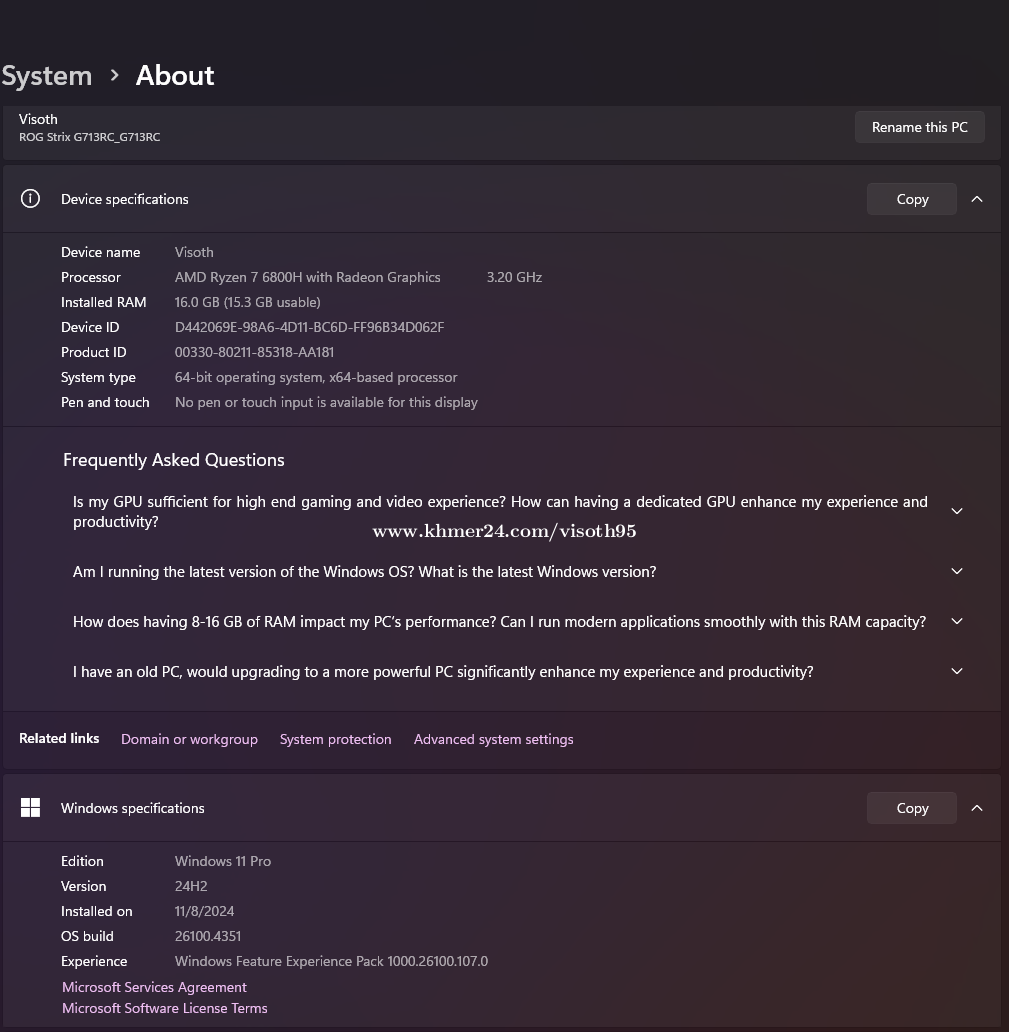The width and height of the screenshot is (1009, 1032).
Task: Click the processor name AMD Ryzen 7 6800H
Action: tap(307, 277)
